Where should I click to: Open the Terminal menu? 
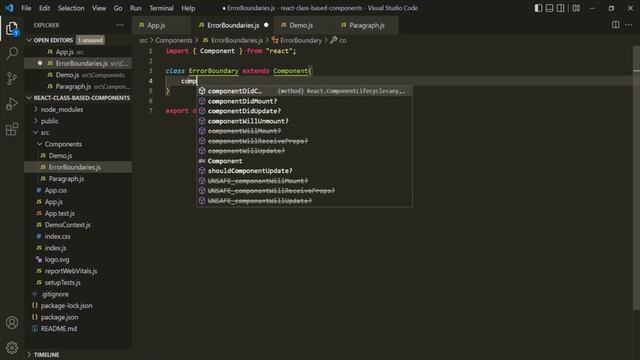[x=161, y=8]
